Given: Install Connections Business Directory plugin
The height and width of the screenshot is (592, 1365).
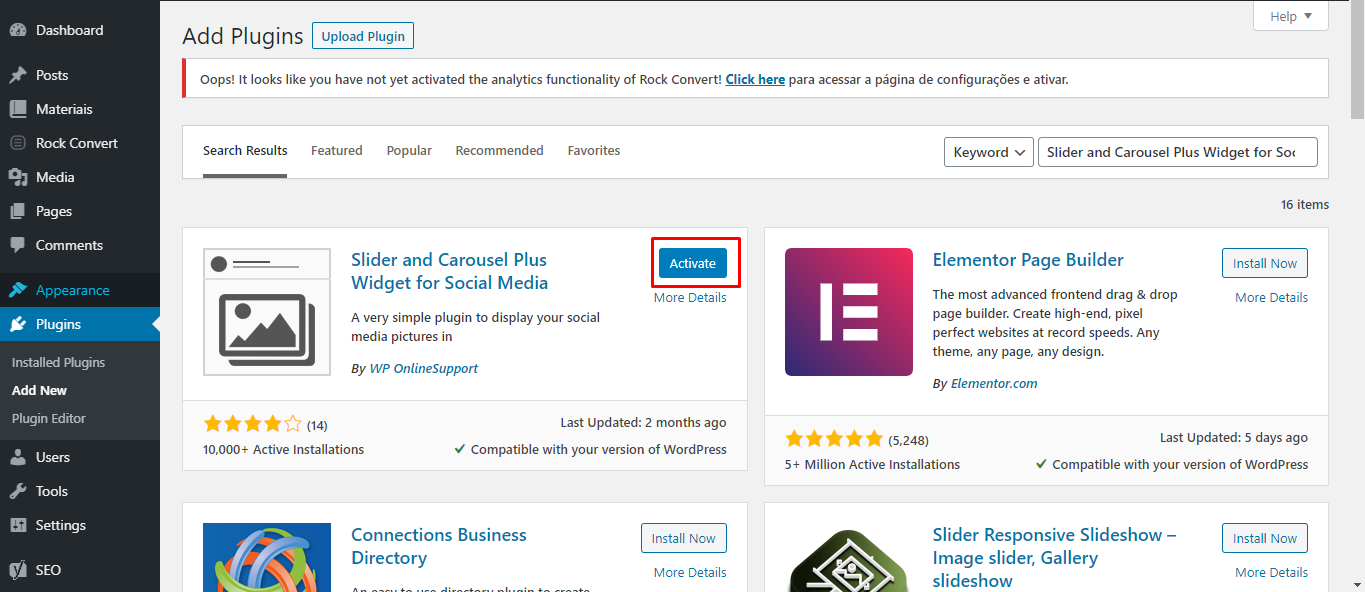Looking at the screenshot, I should click(x=684, y=538).
